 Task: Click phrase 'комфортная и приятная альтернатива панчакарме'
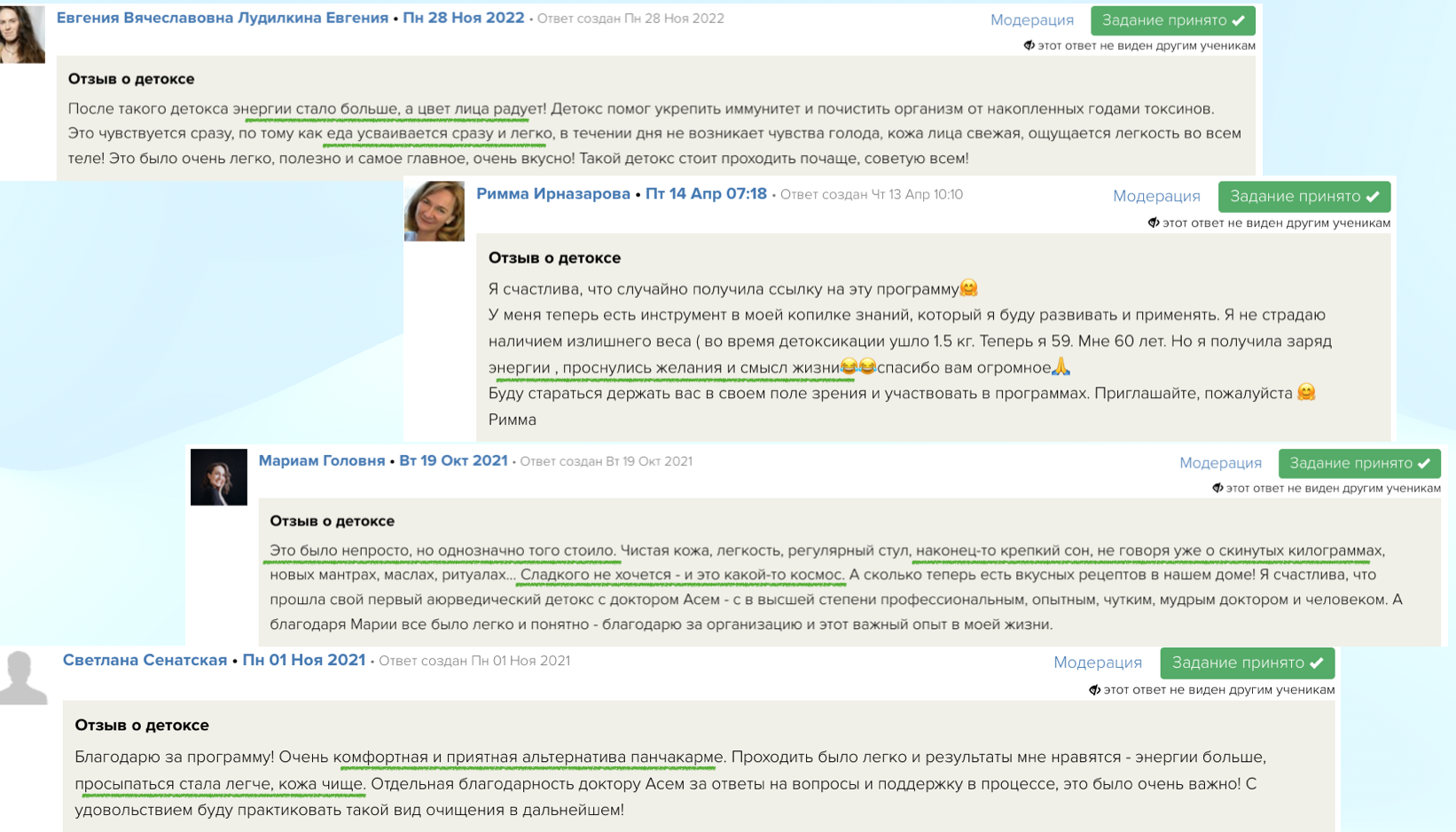pyautogui.click(x=528, y=757)
